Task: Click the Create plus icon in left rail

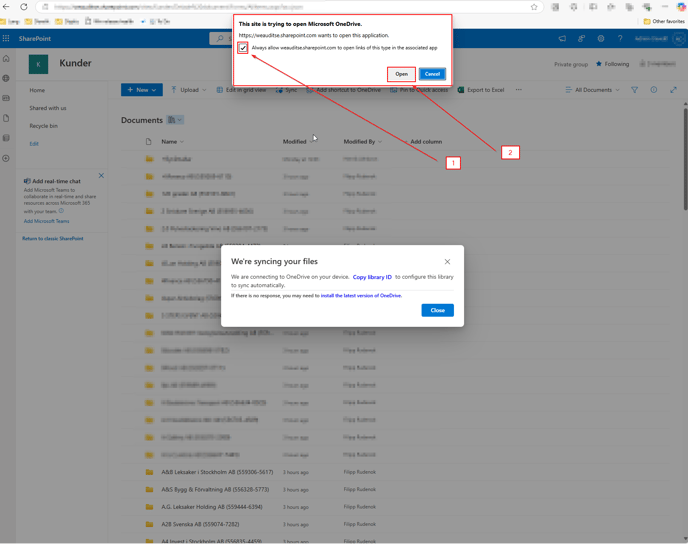Action: (x=6, y=158)
